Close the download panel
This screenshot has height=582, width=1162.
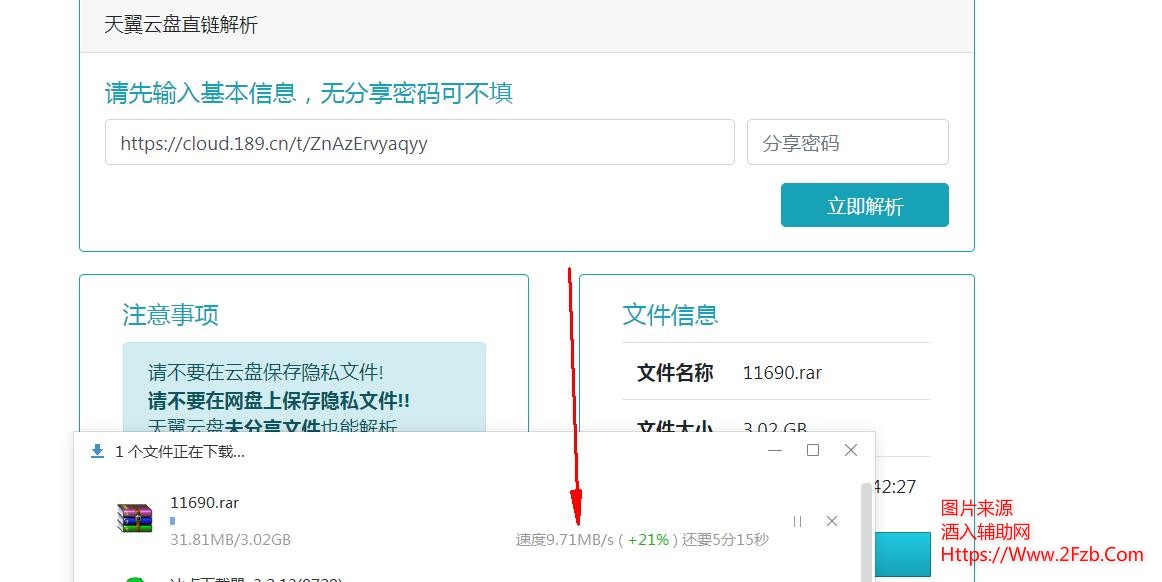pyautogui.click(x=851, y=450)
